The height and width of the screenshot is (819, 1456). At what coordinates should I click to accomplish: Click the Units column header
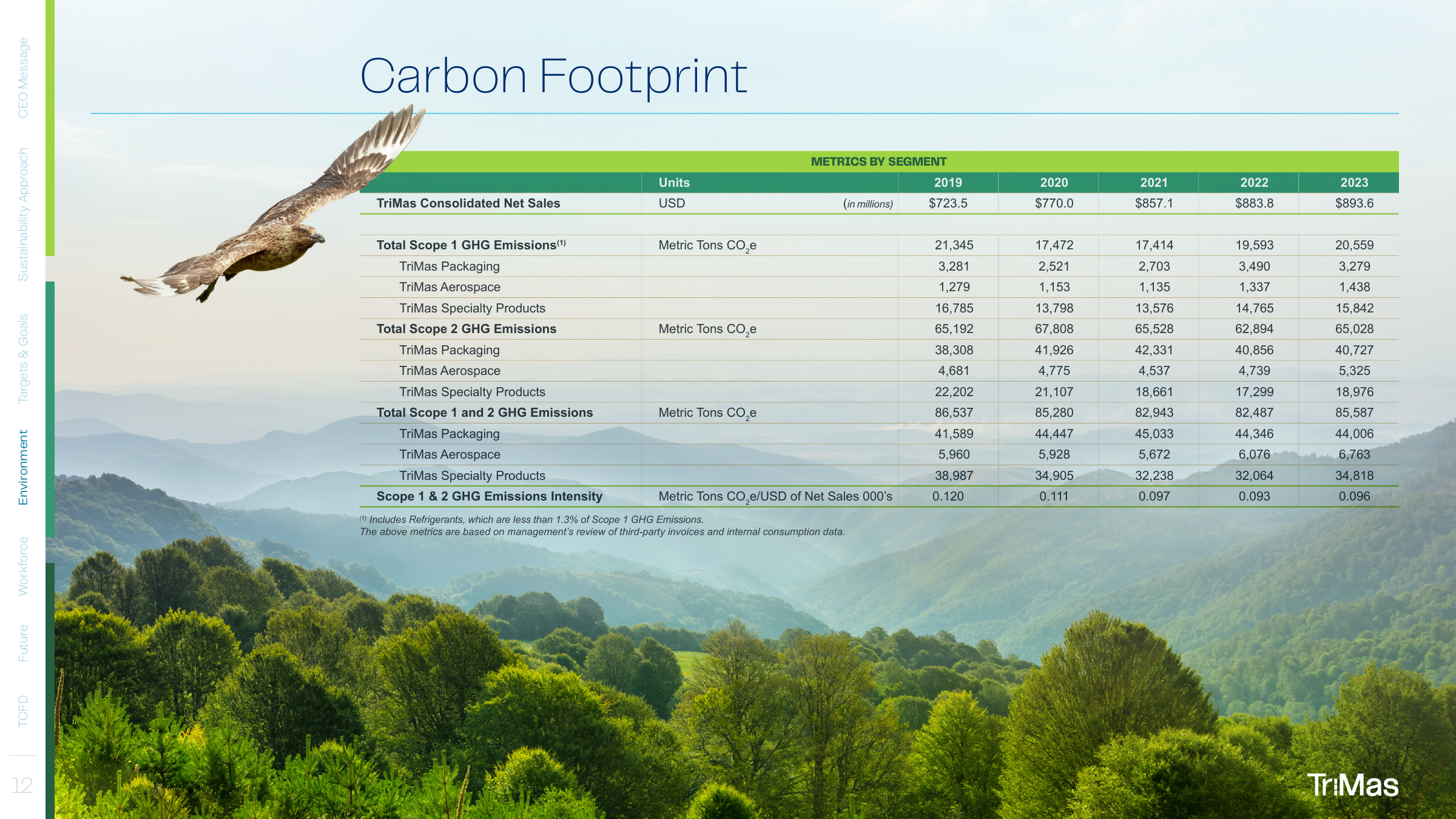tap(674, 183)
